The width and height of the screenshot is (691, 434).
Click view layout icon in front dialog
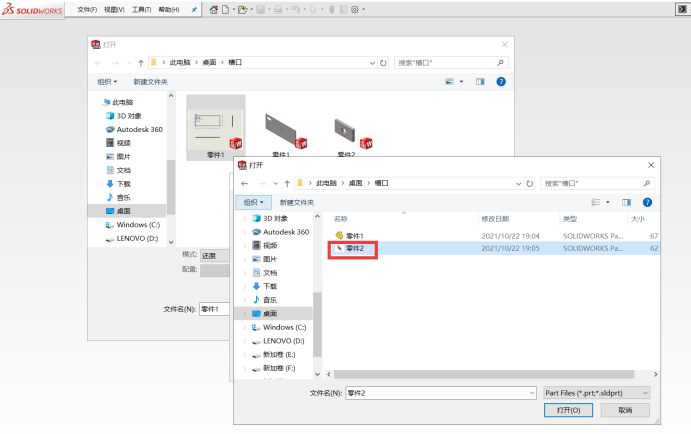(596, 202)
